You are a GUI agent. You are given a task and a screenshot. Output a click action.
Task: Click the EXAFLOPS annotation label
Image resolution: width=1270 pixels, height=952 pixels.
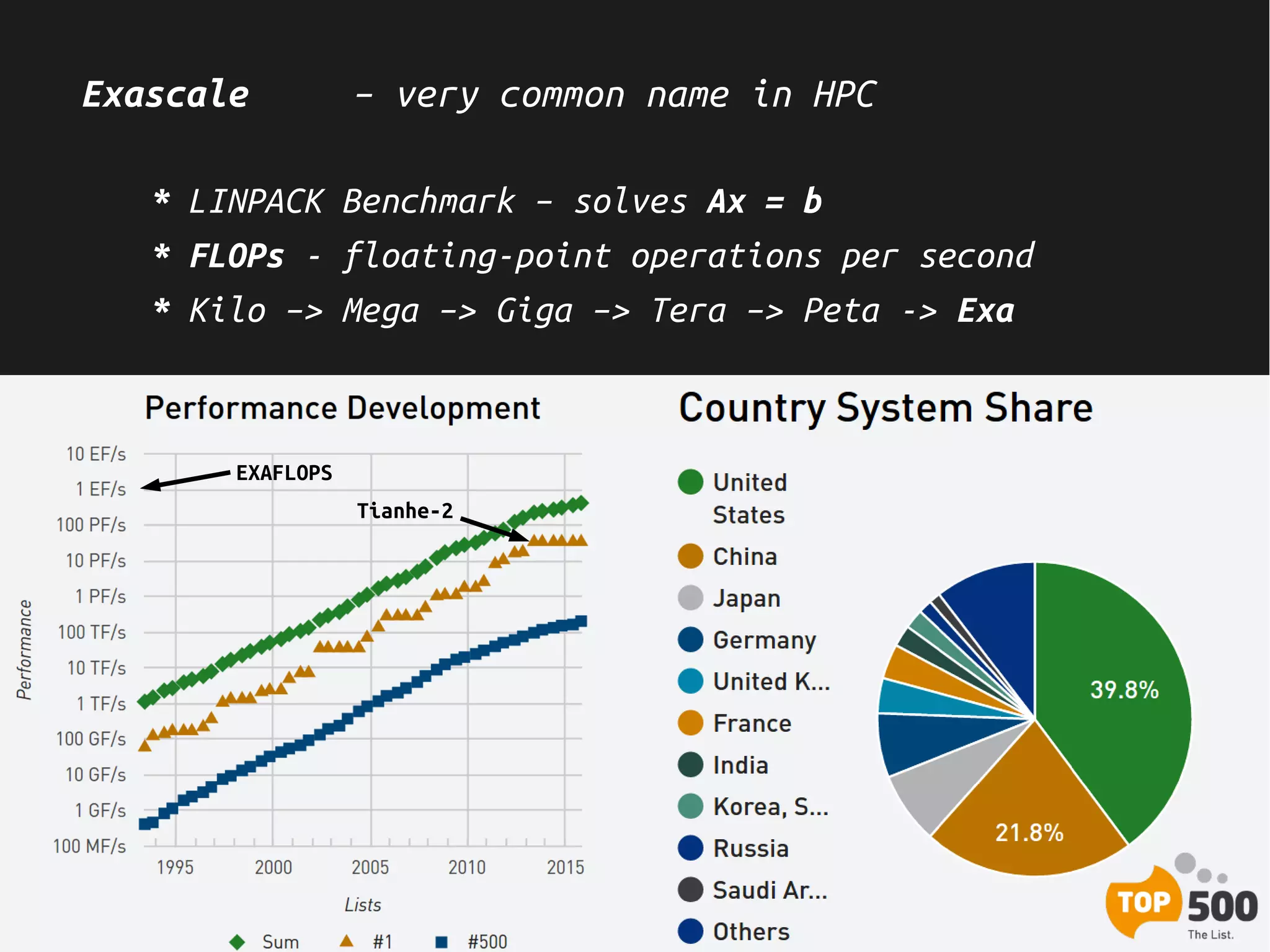(284, 473)
